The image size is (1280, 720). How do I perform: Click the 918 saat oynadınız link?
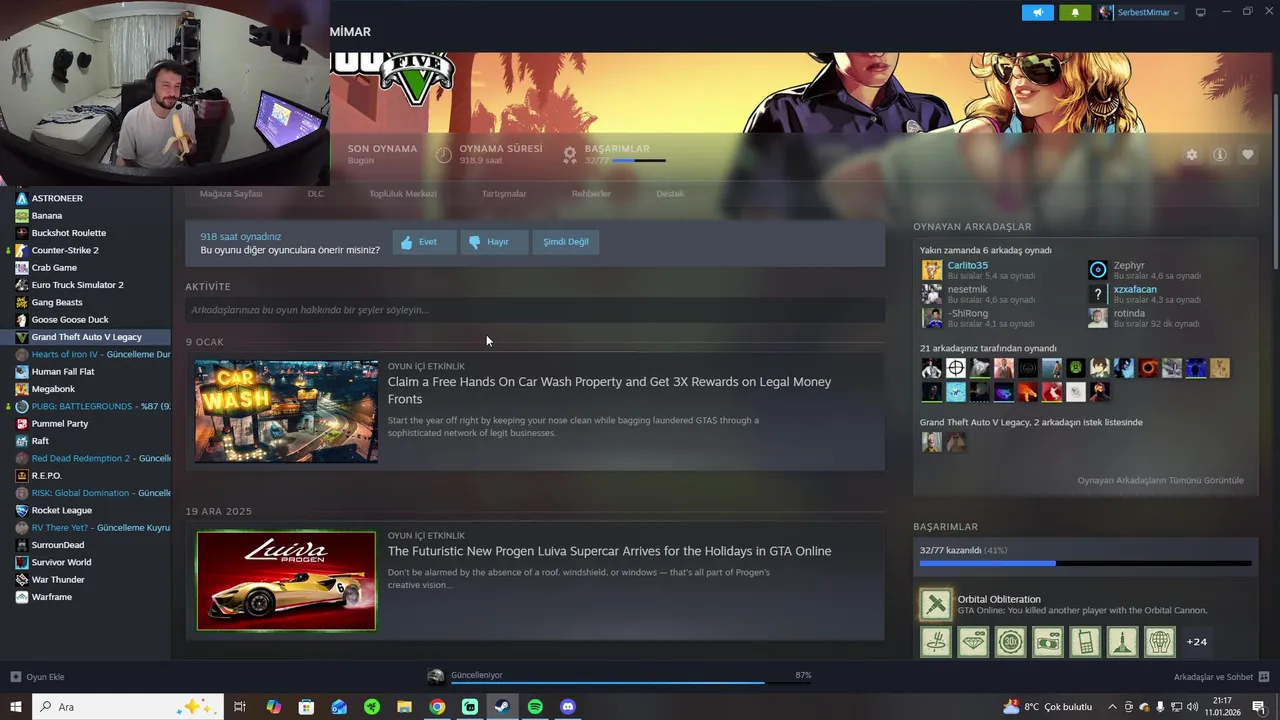point(241,237)
